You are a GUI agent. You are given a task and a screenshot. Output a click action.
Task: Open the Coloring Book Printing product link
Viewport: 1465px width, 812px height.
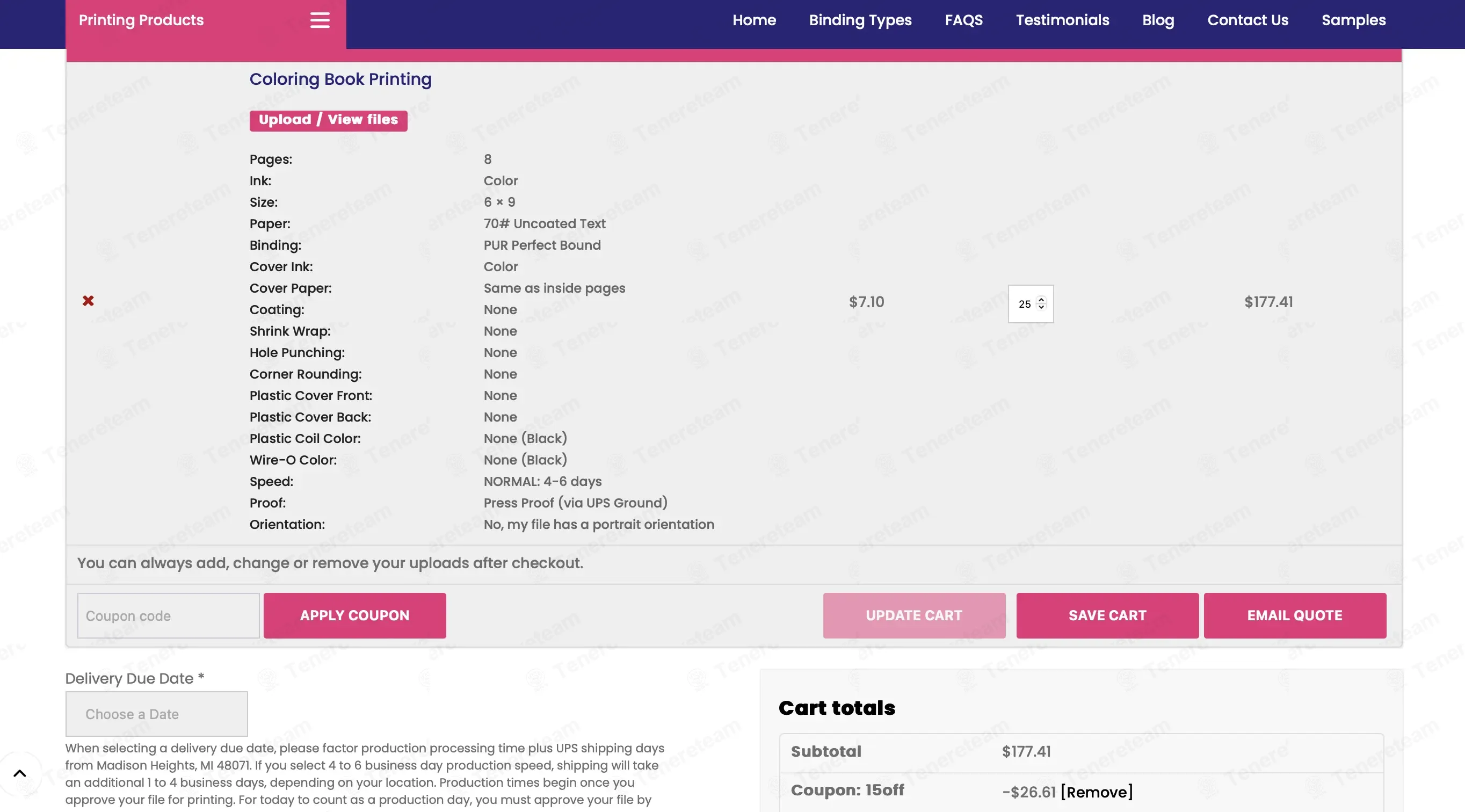click(x=340, y=79)
